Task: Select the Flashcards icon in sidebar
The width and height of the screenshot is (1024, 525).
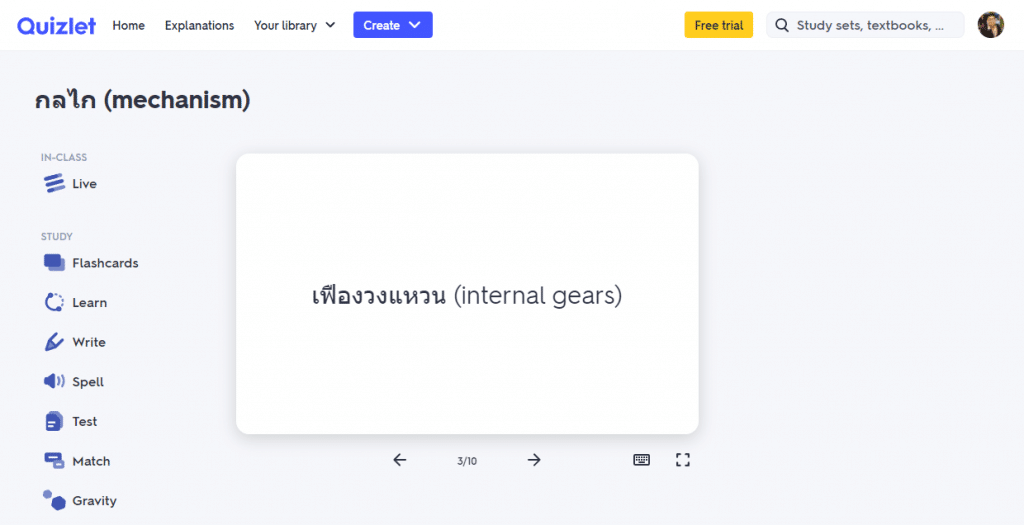Action: (54, 262)
